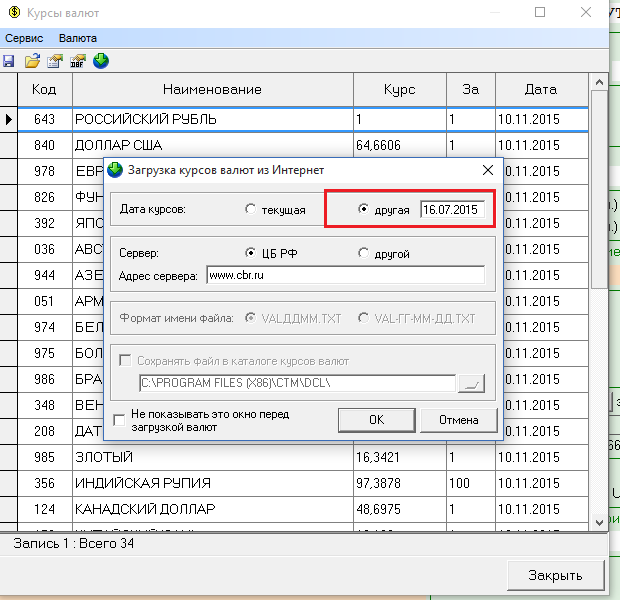Open the 'Валюта' menu
The width and height of the screenshot is (620, 600).
coord(78,37)
